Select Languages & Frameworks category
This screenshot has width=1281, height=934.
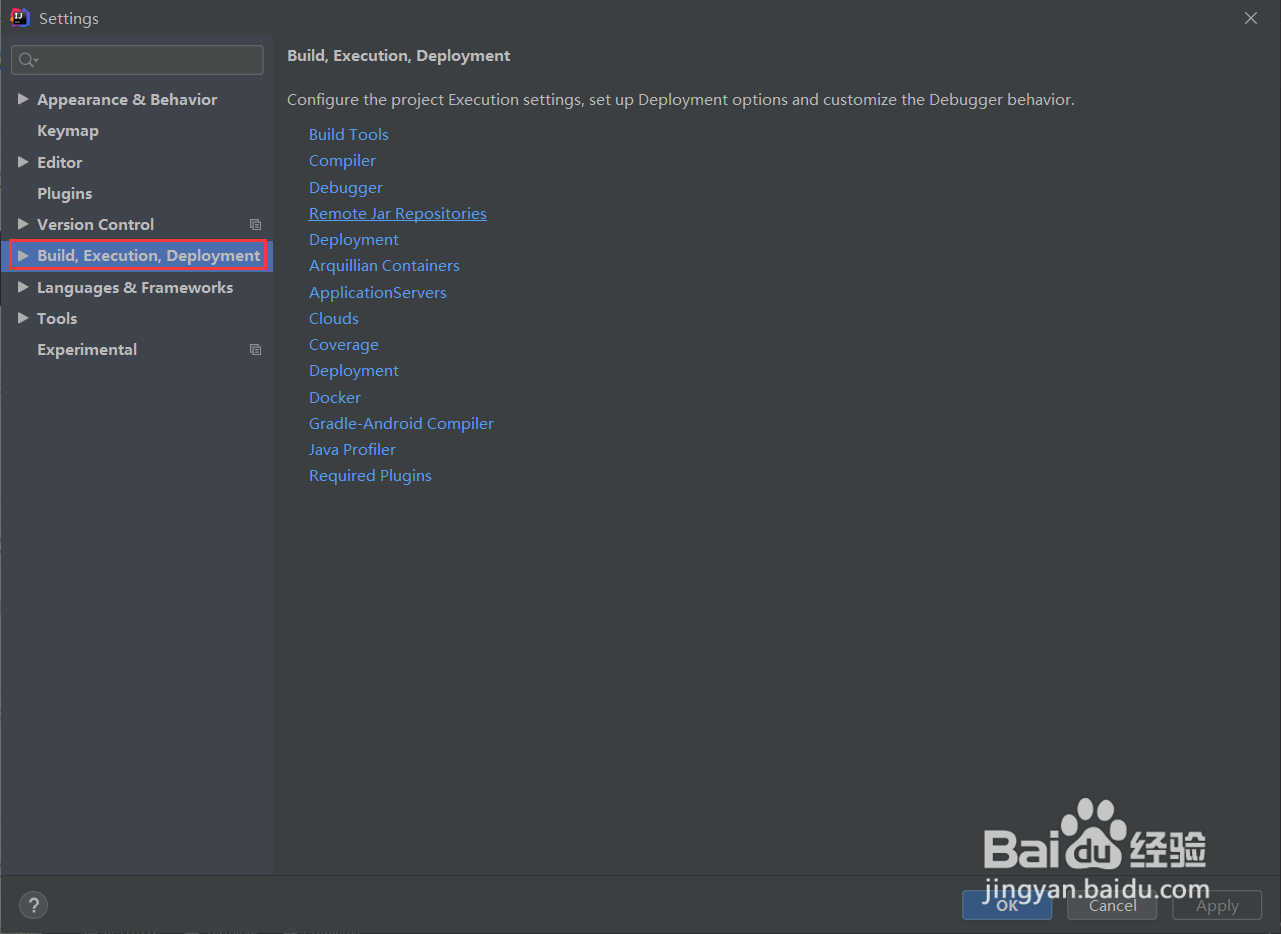coord(135,287)
